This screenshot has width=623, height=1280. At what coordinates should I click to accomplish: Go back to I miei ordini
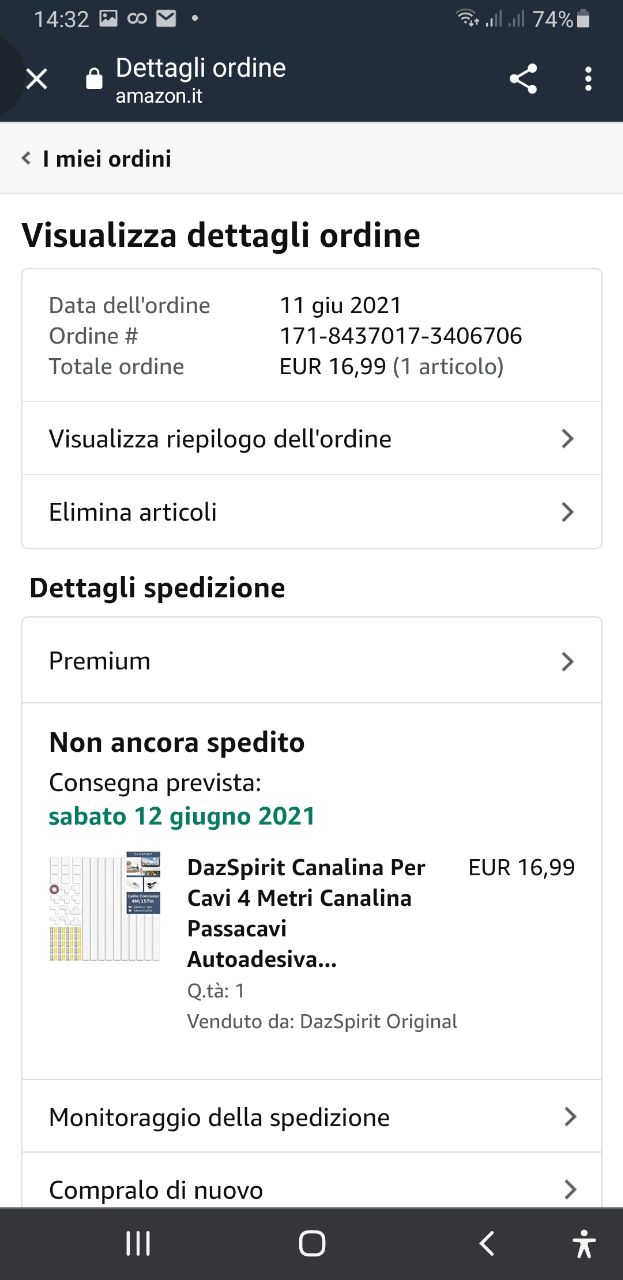[96, 158]
